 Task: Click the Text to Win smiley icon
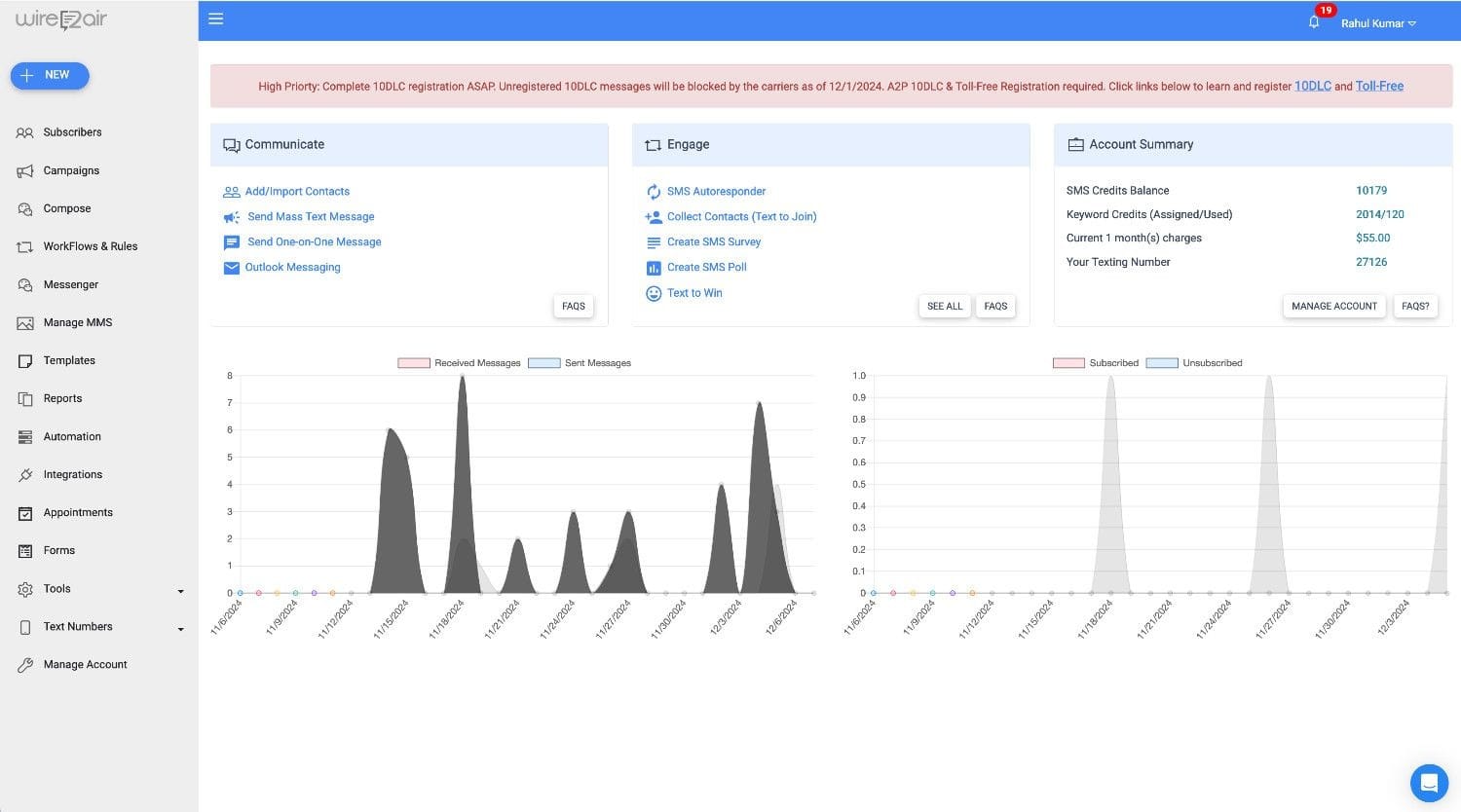click(654, 293)
